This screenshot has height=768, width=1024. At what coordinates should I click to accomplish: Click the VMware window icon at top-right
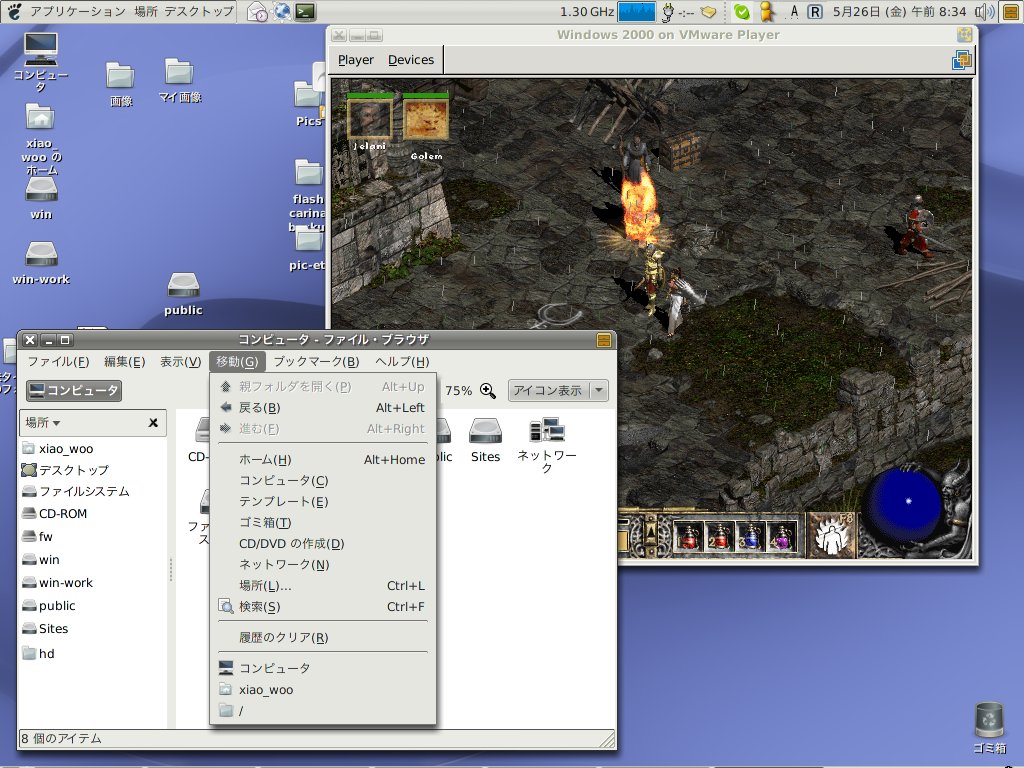[x=962, y=60]
